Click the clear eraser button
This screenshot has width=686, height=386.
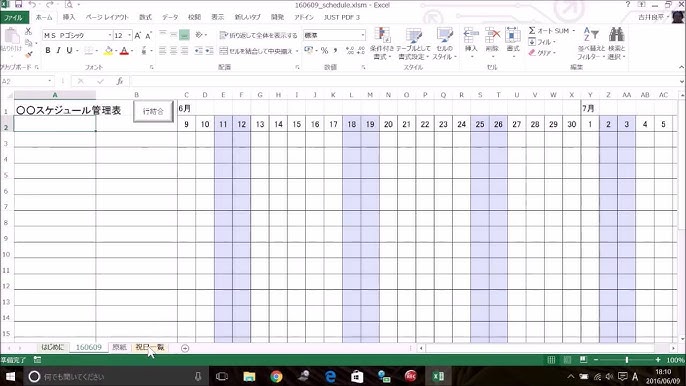point(542,53)
